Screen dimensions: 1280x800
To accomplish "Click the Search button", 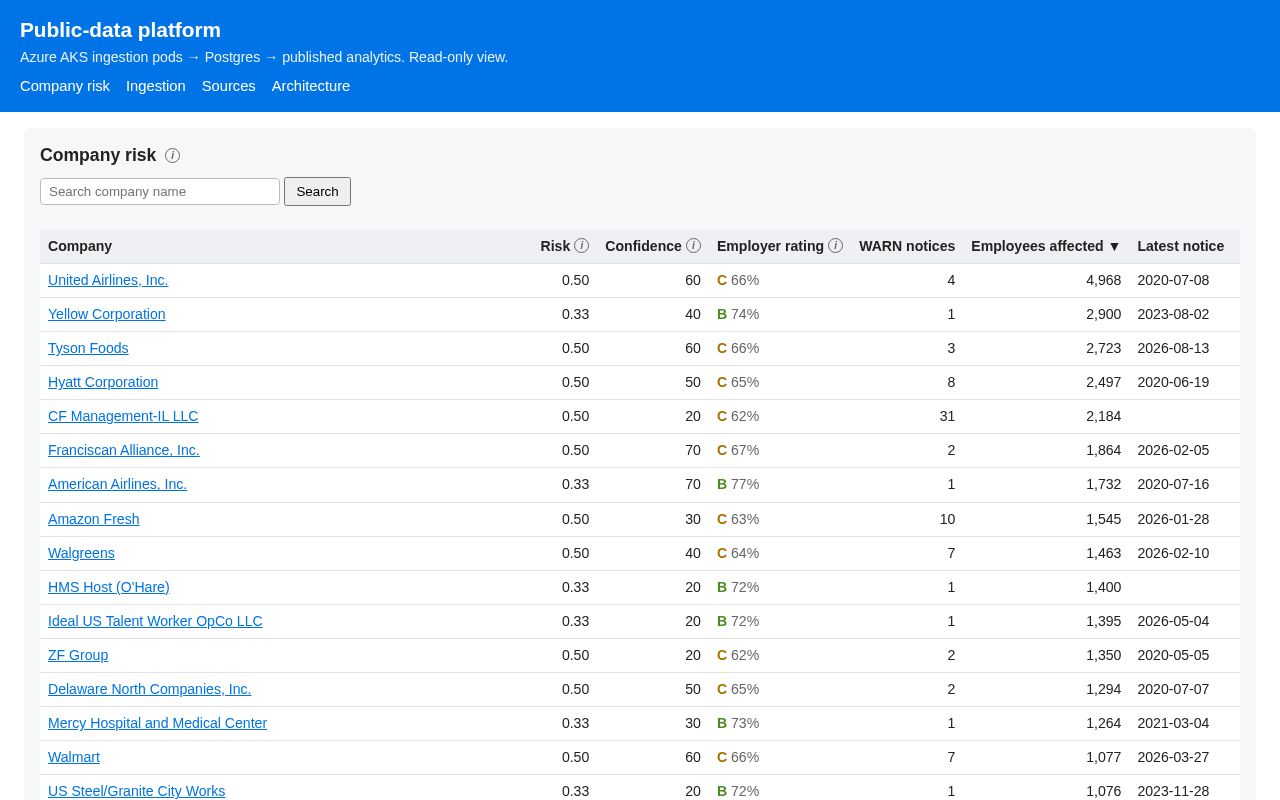I will (317, 191).
